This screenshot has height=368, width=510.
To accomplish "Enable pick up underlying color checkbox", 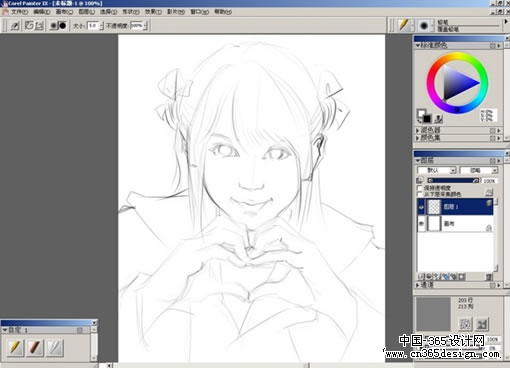I will [x=420, y=194].
